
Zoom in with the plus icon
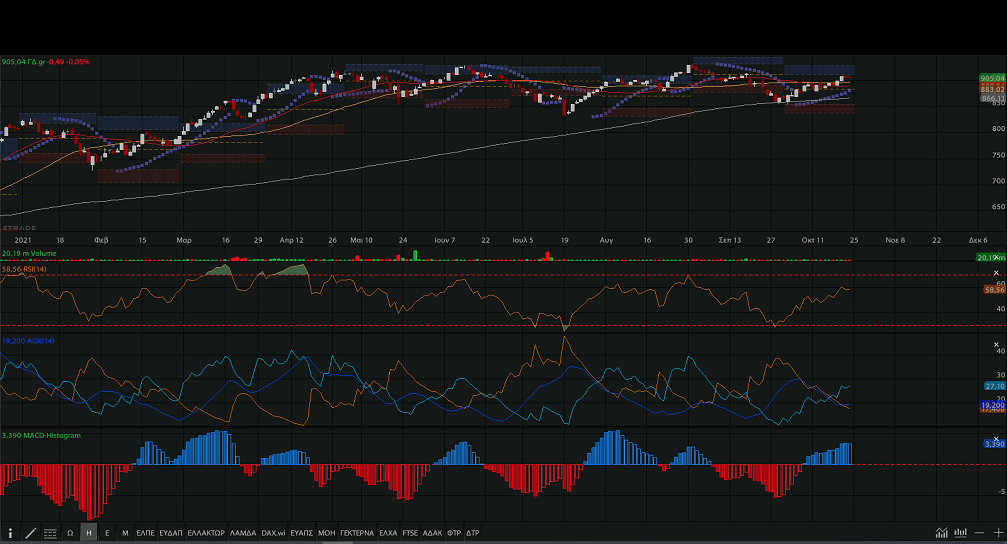[x=998, y=533]
